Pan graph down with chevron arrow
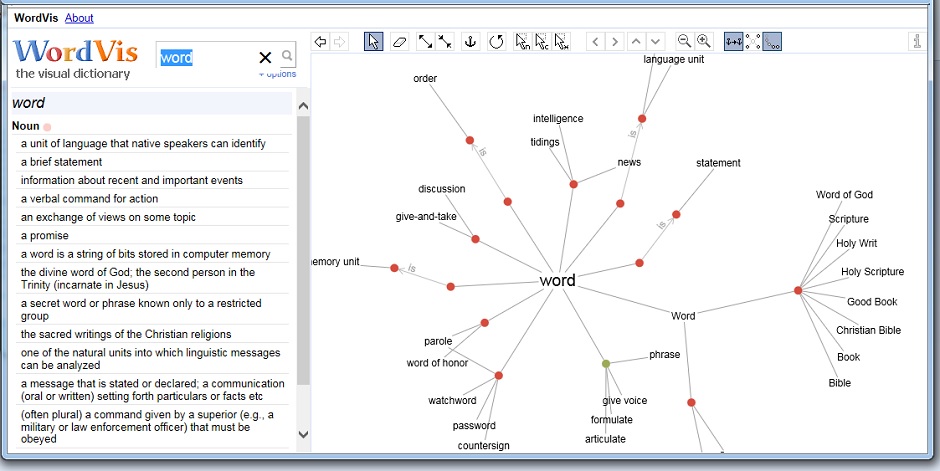This screenshot has width=940, height=471. pyautogui.click(x=655, y=41)
